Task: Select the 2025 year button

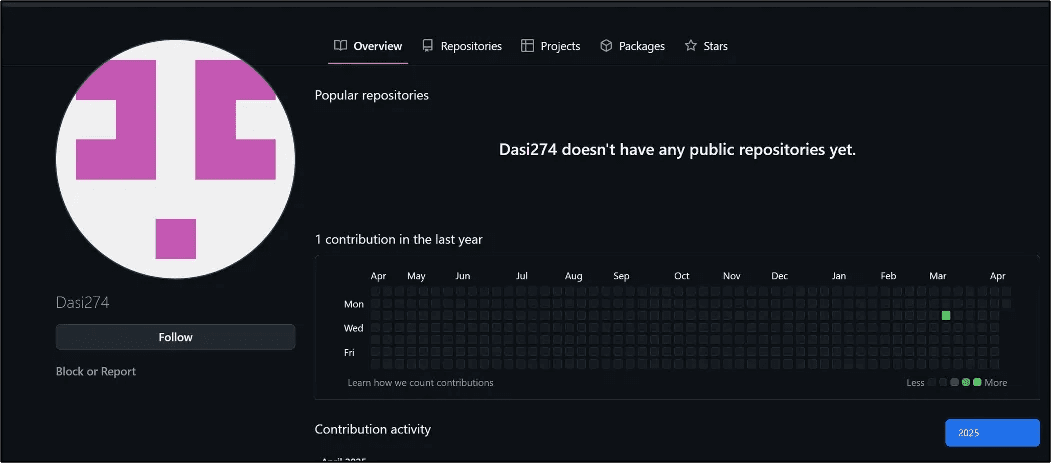Action: (x=992, y=433)
